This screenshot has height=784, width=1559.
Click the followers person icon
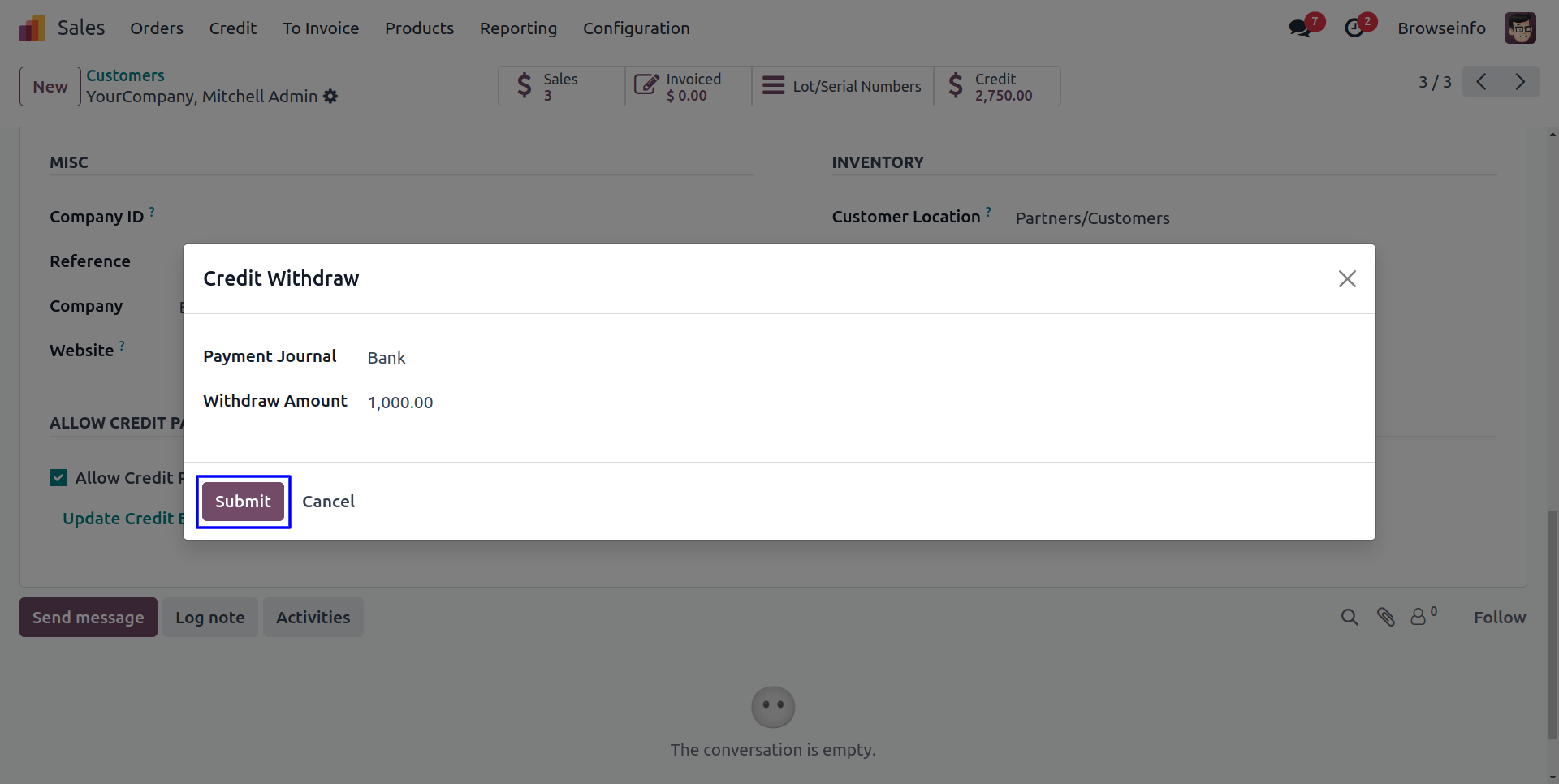point(1419,618)
